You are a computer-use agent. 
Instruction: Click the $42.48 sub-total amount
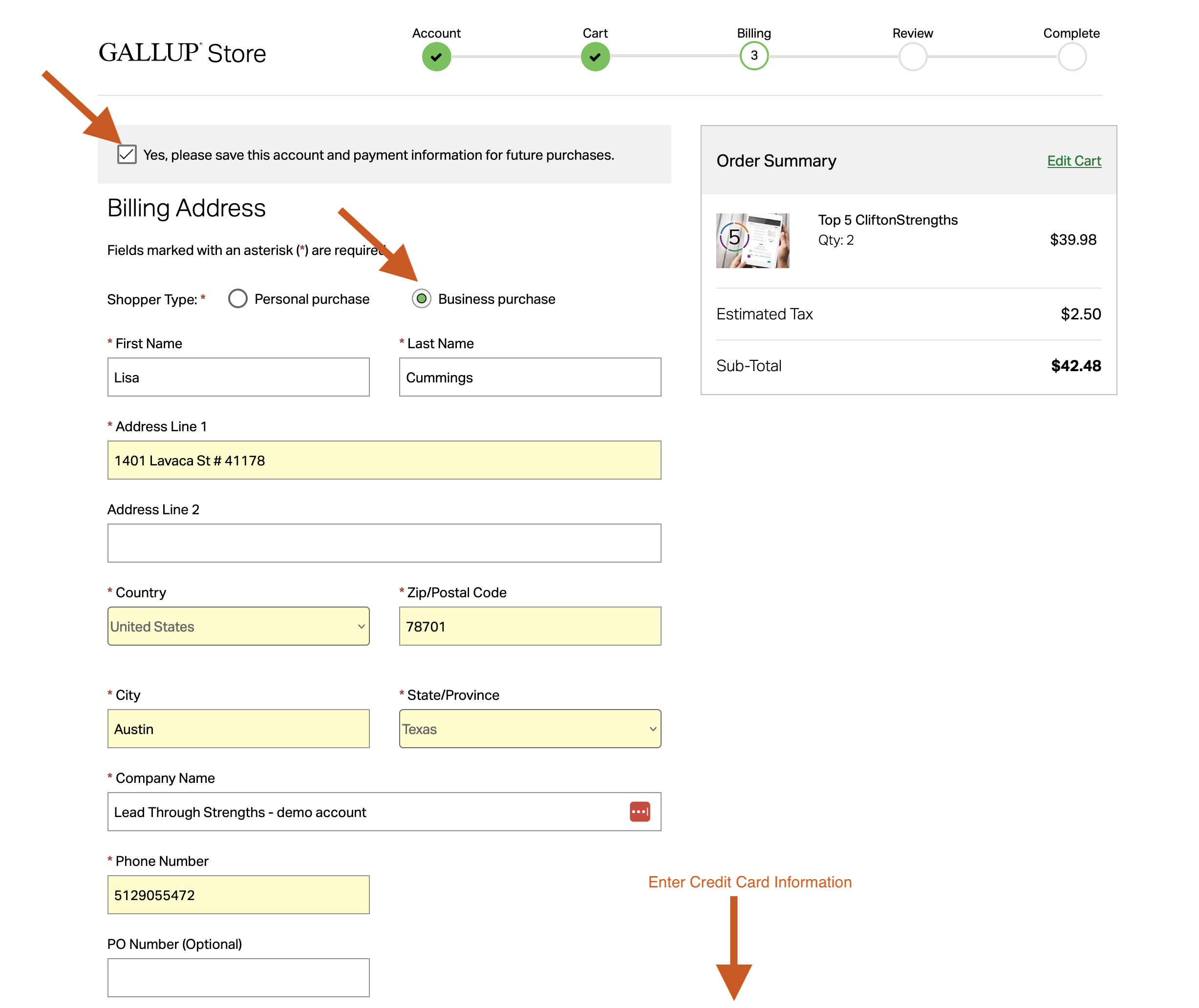[x=1075, y=366]
